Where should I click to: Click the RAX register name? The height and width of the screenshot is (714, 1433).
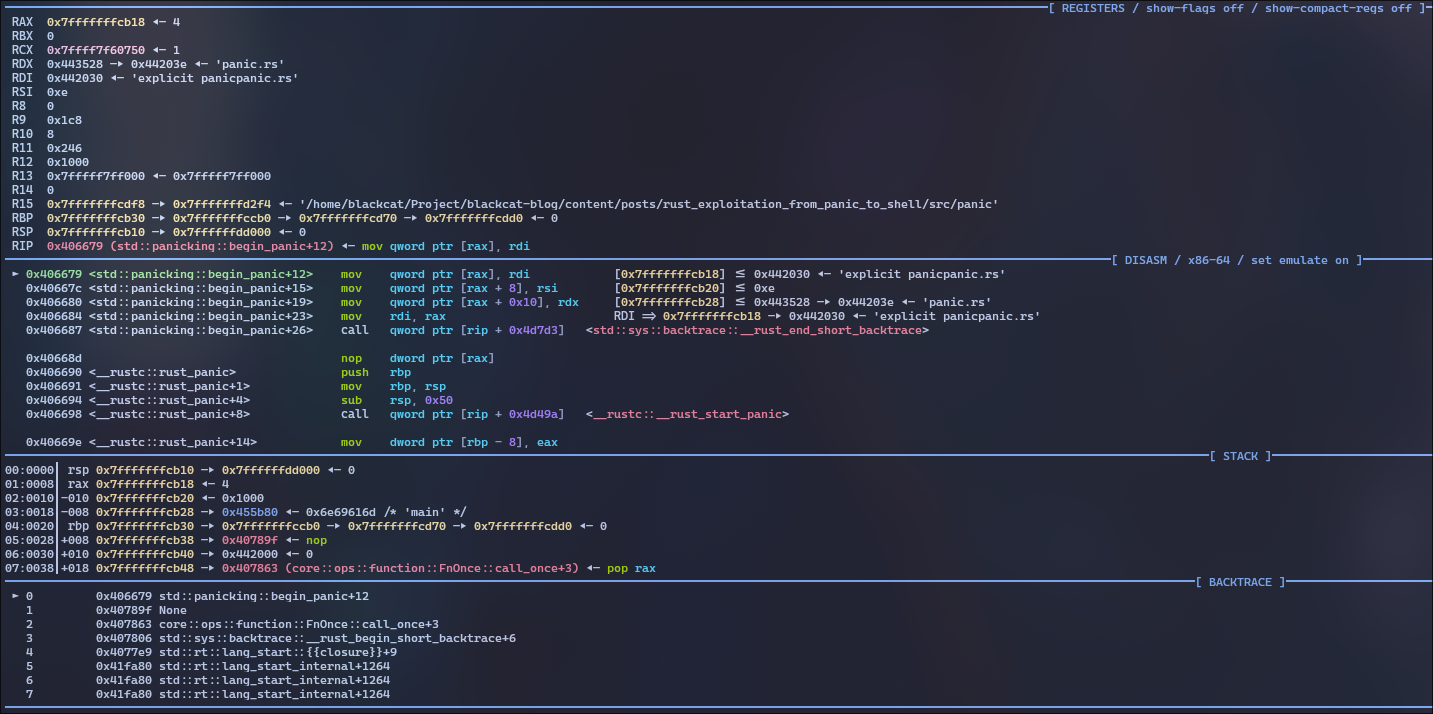(x=22, y=22)
